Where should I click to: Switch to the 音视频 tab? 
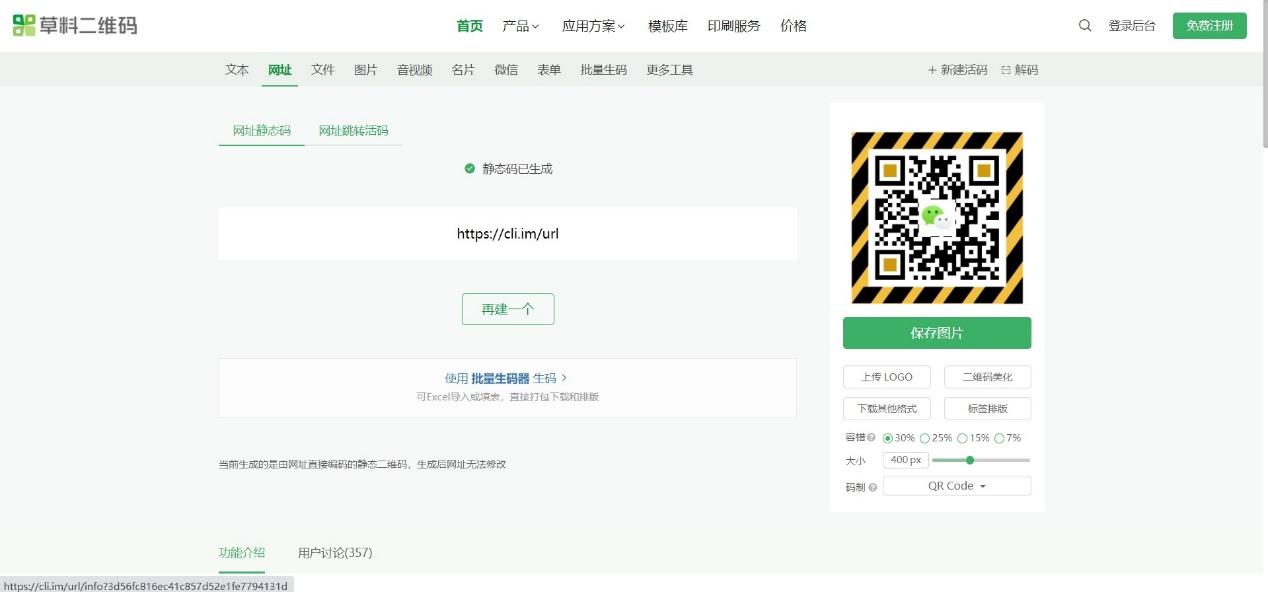point(415,70)
